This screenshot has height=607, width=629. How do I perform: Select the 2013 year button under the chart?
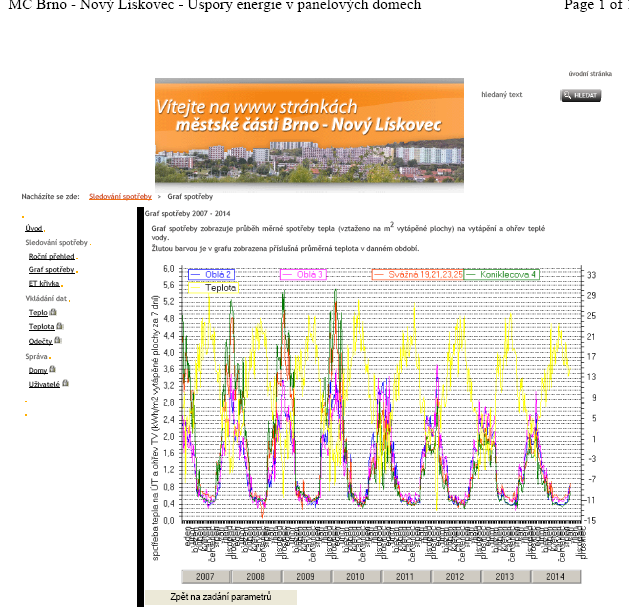pyautogui.click(x=505, y=577)
